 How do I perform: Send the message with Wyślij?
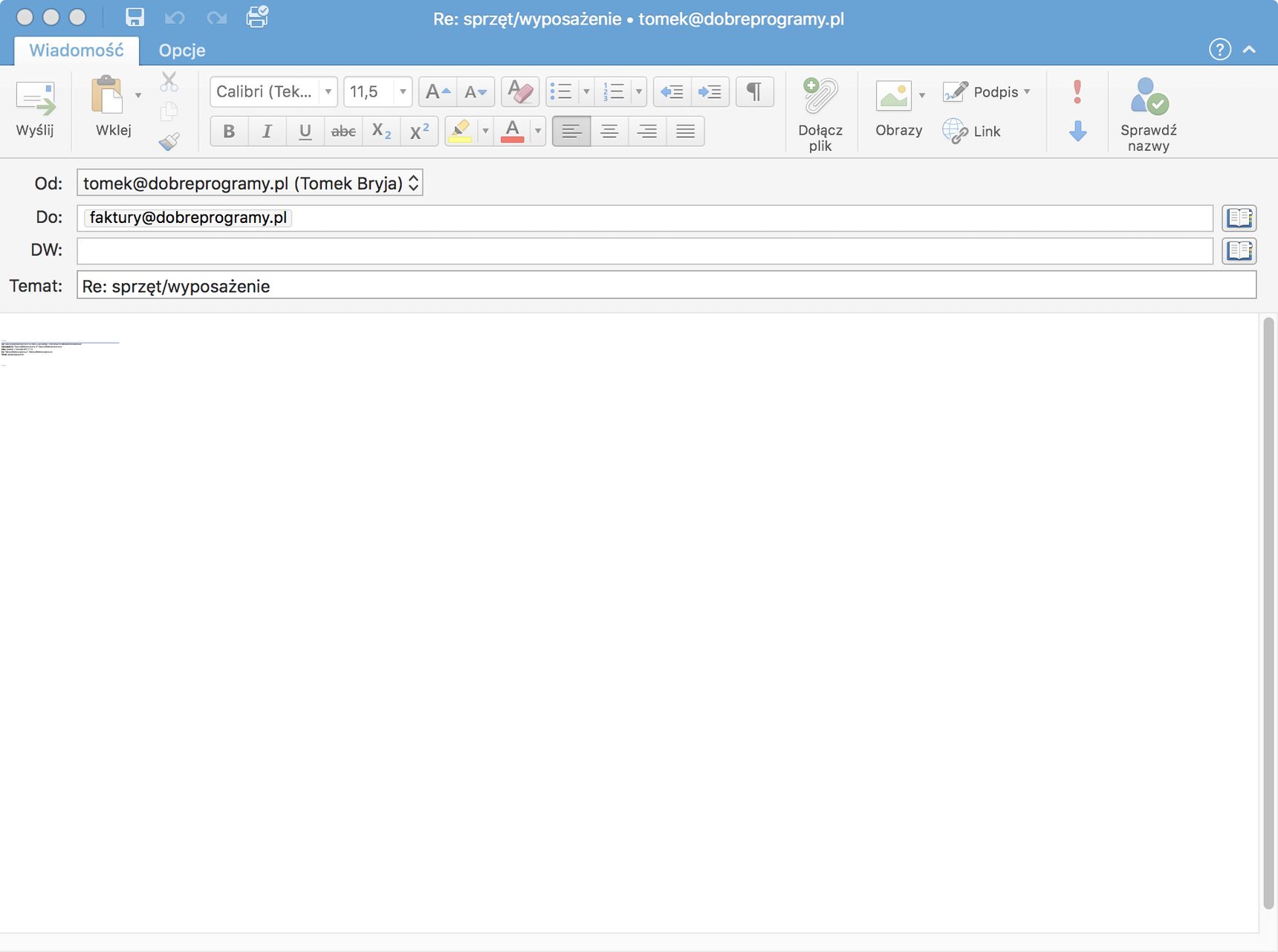[x=35, y=109]
